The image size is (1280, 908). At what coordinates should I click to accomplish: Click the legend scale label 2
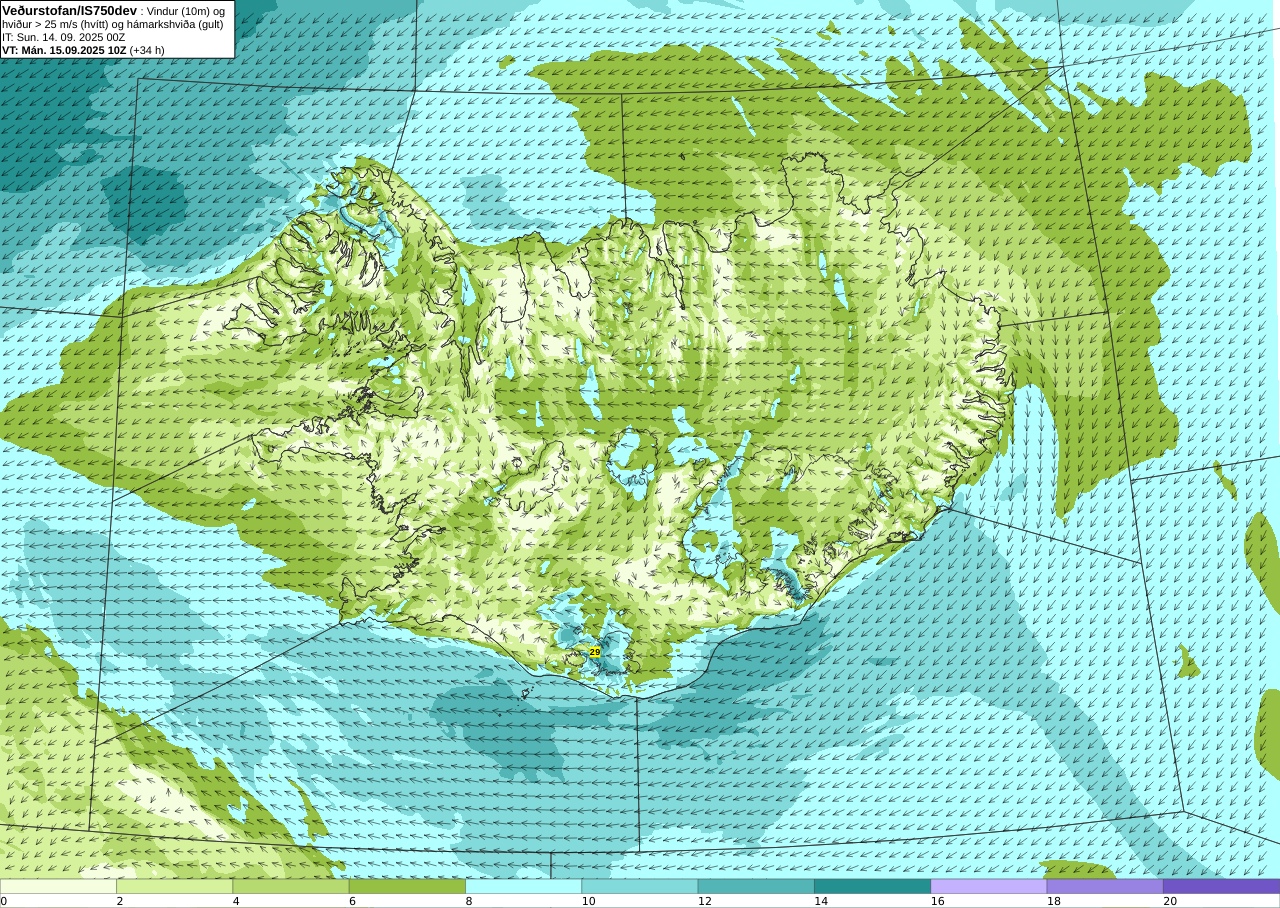pyautogui.click(x=120, y=901)
